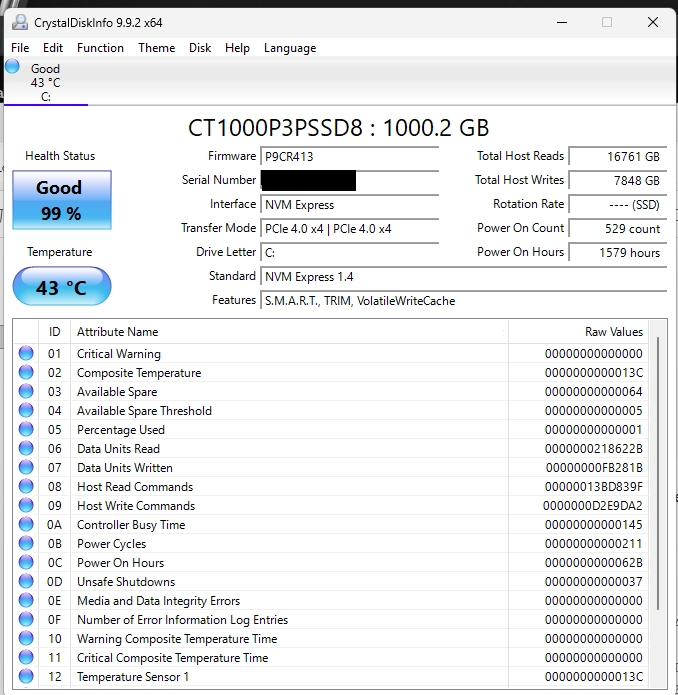
Task: Click the Drive Letter field C:
Action: tap(349, 252)
